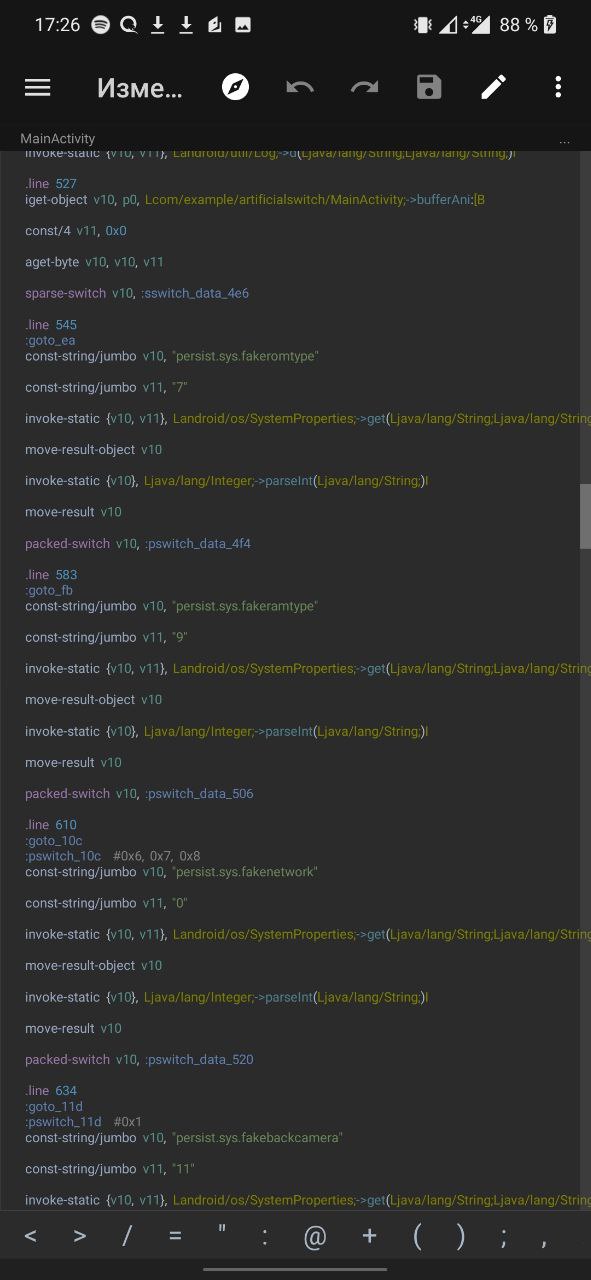The width and height of the screenshot is (591, 1280).
Task: Insert the equals sign symbol
Action: (175, 1237)
